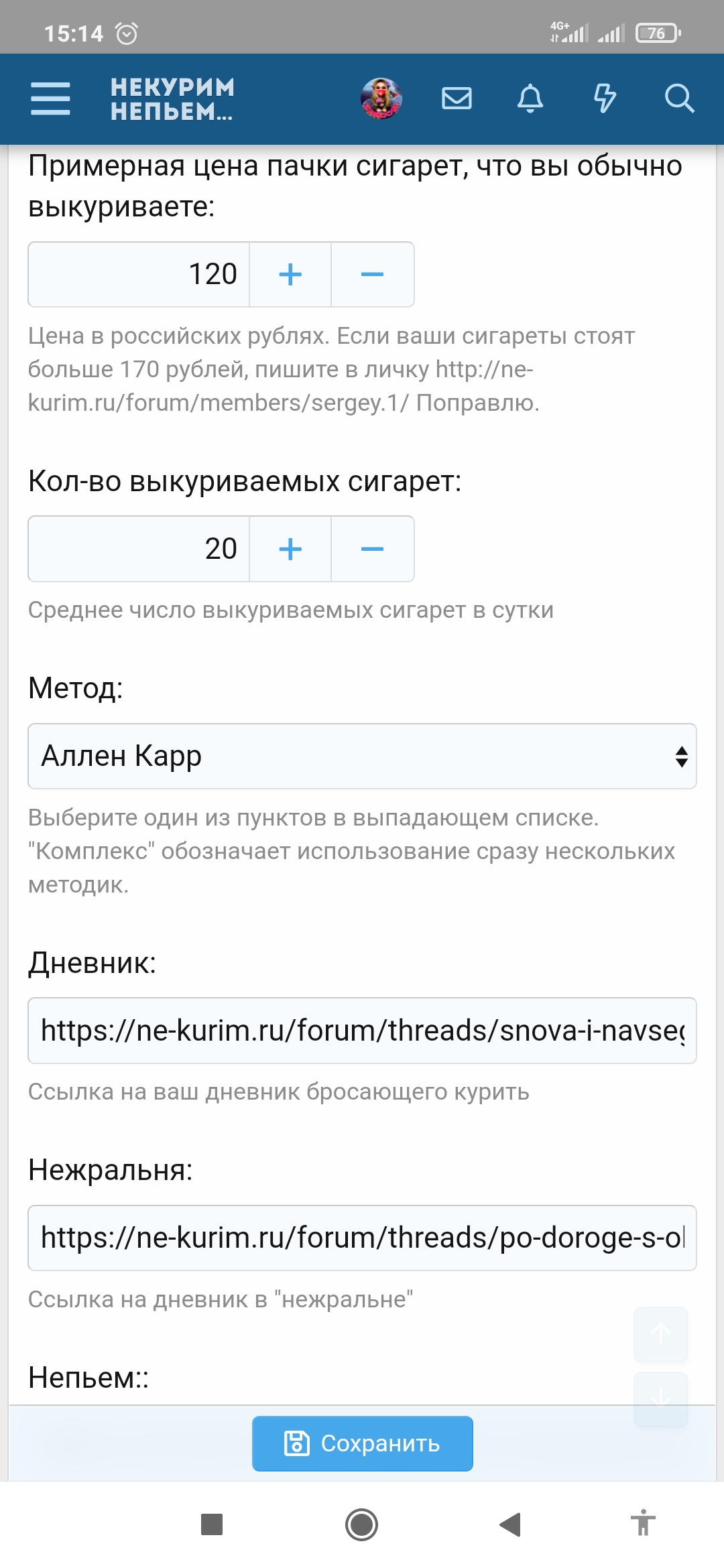Open the search magnifier icon

[x=678, y=99]
